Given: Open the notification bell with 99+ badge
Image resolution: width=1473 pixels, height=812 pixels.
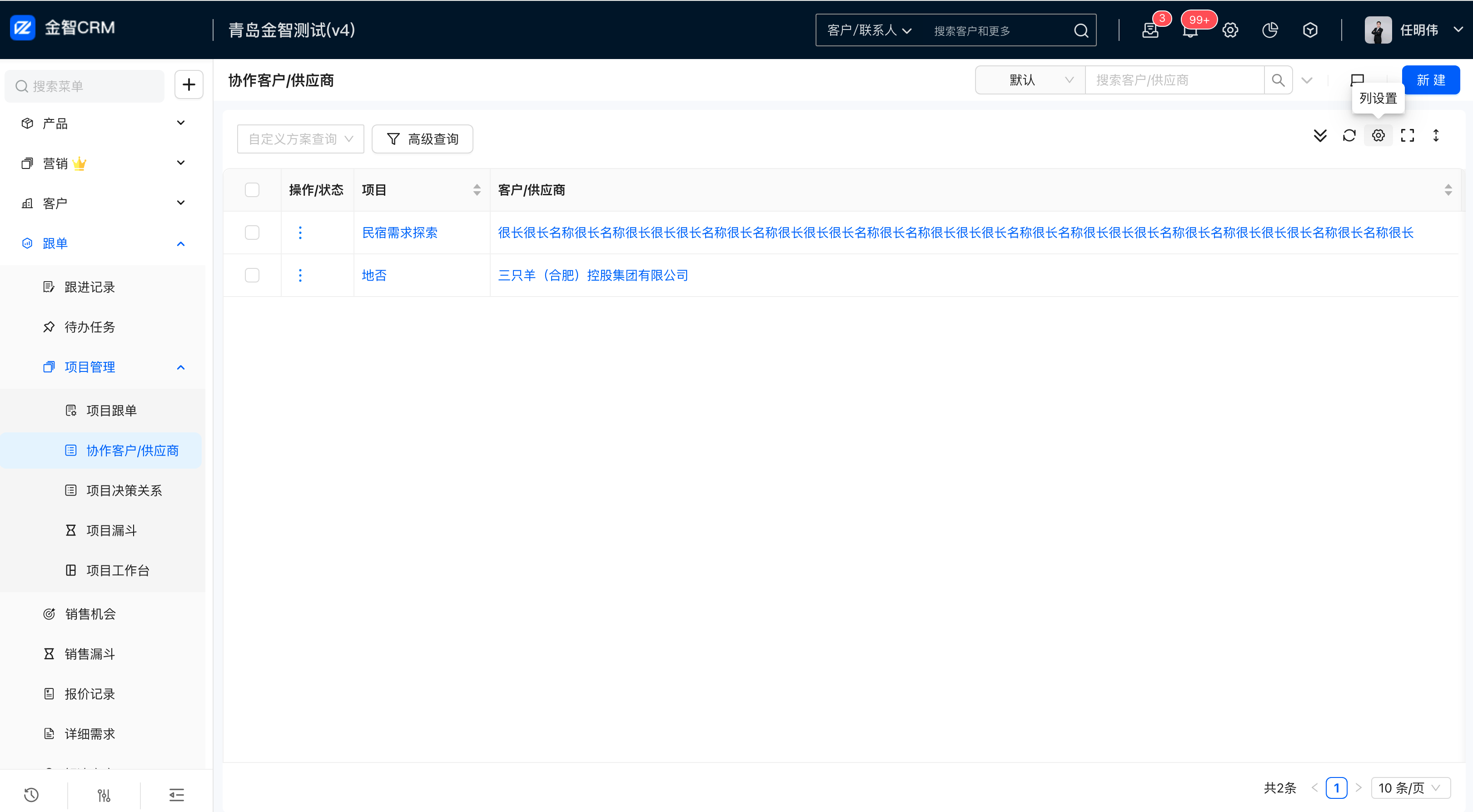Looking at the screenshot, I should coord(1190,30).
